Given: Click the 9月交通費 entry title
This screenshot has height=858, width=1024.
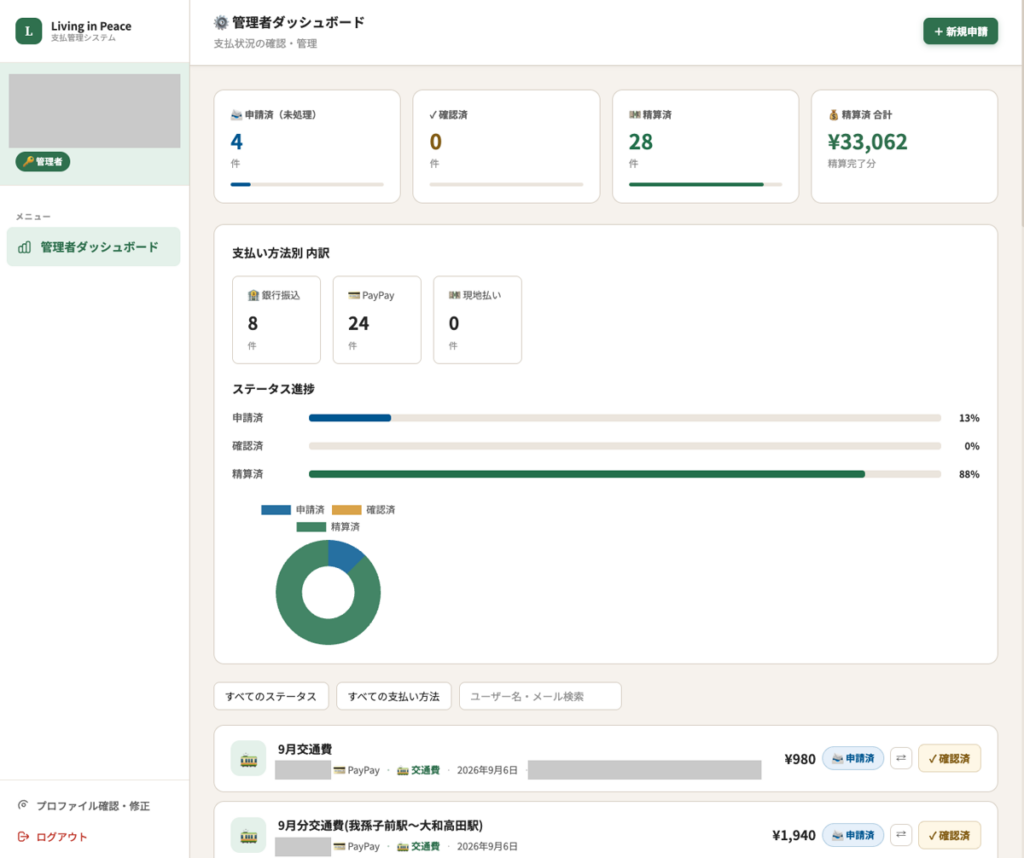Looking at the screenshot, I should [x=305, y=749].
